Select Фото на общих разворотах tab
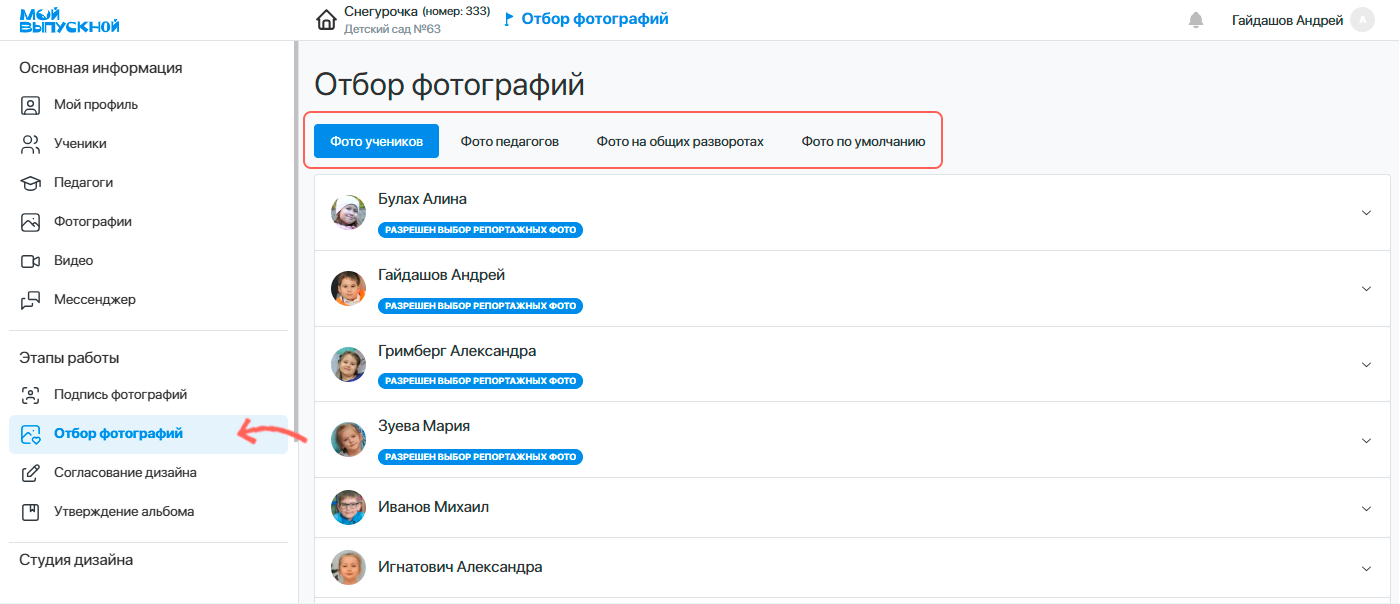Image resolution: width=1400 pixels, height=604 pixels. pyautogui.click(x=680, y=142)
